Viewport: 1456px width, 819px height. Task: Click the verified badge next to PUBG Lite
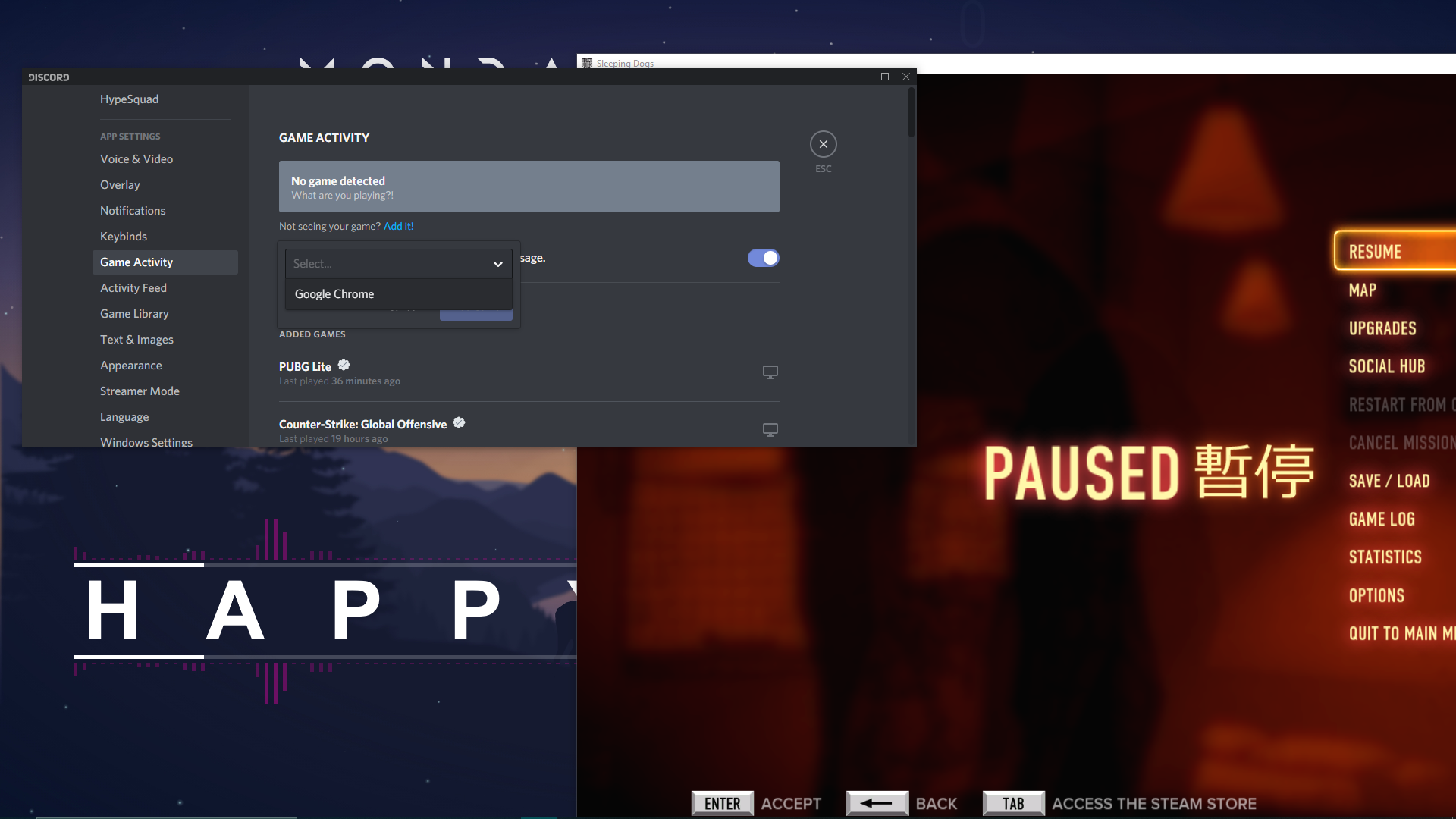(x=343, y=365)
